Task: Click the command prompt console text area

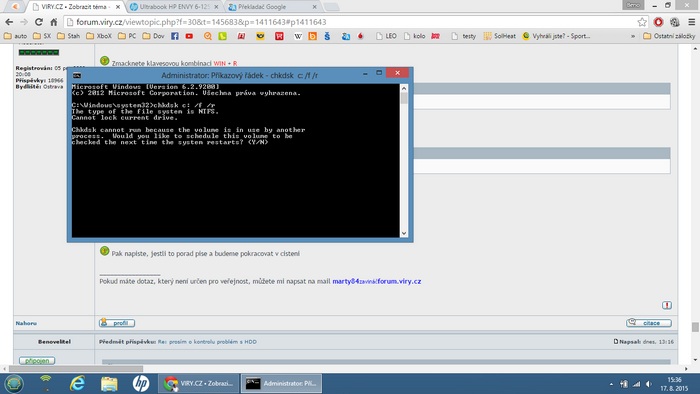Action: pos(235,160)
